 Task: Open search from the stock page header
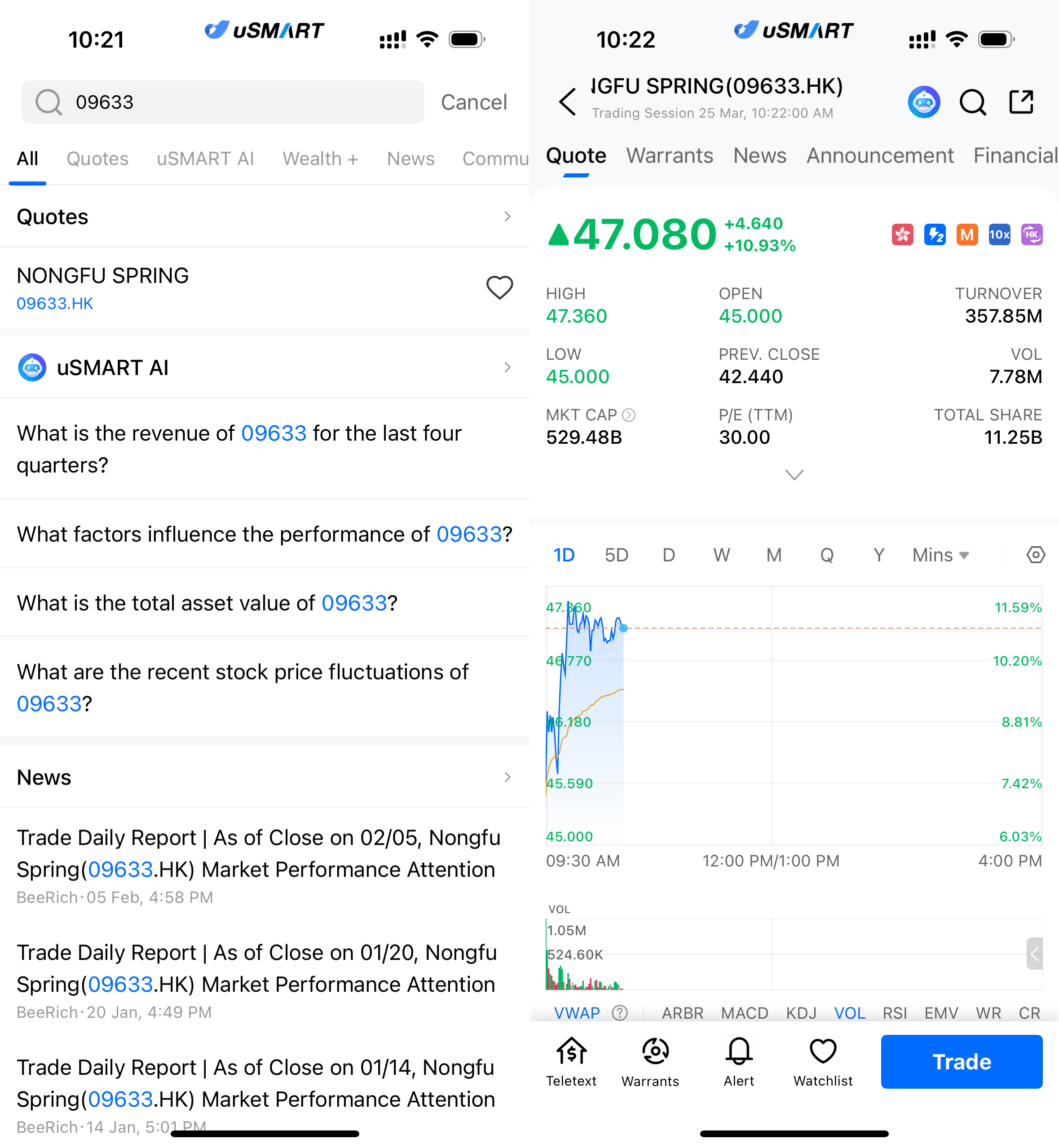click(972, 102)
